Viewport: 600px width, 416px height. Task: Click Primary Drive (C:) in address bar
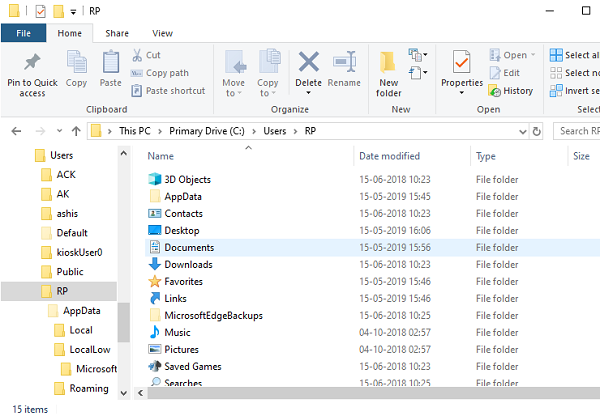[207, 131]
